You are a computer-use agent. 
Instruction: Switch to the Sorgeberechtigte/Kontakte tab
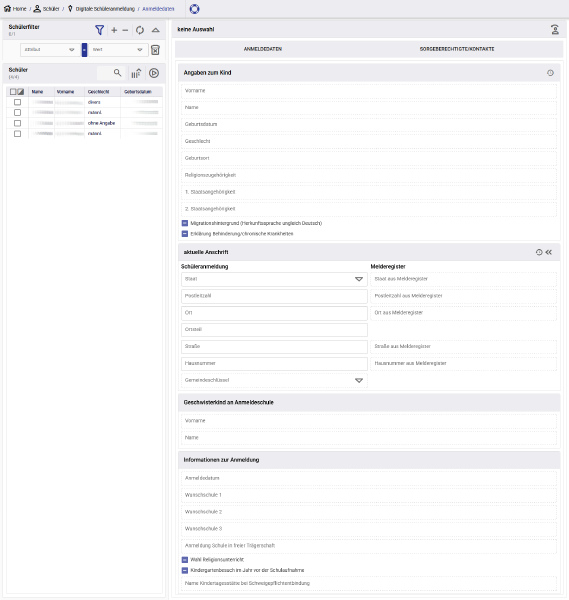click(457, 49)
